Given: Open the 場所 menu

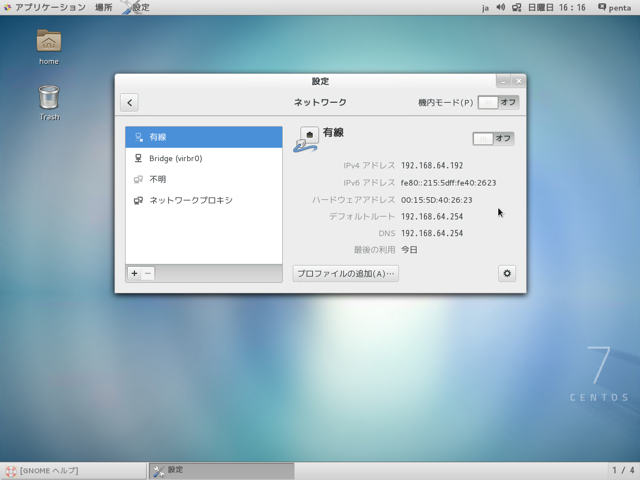Looking at the screenshot, I should [104, 7].
